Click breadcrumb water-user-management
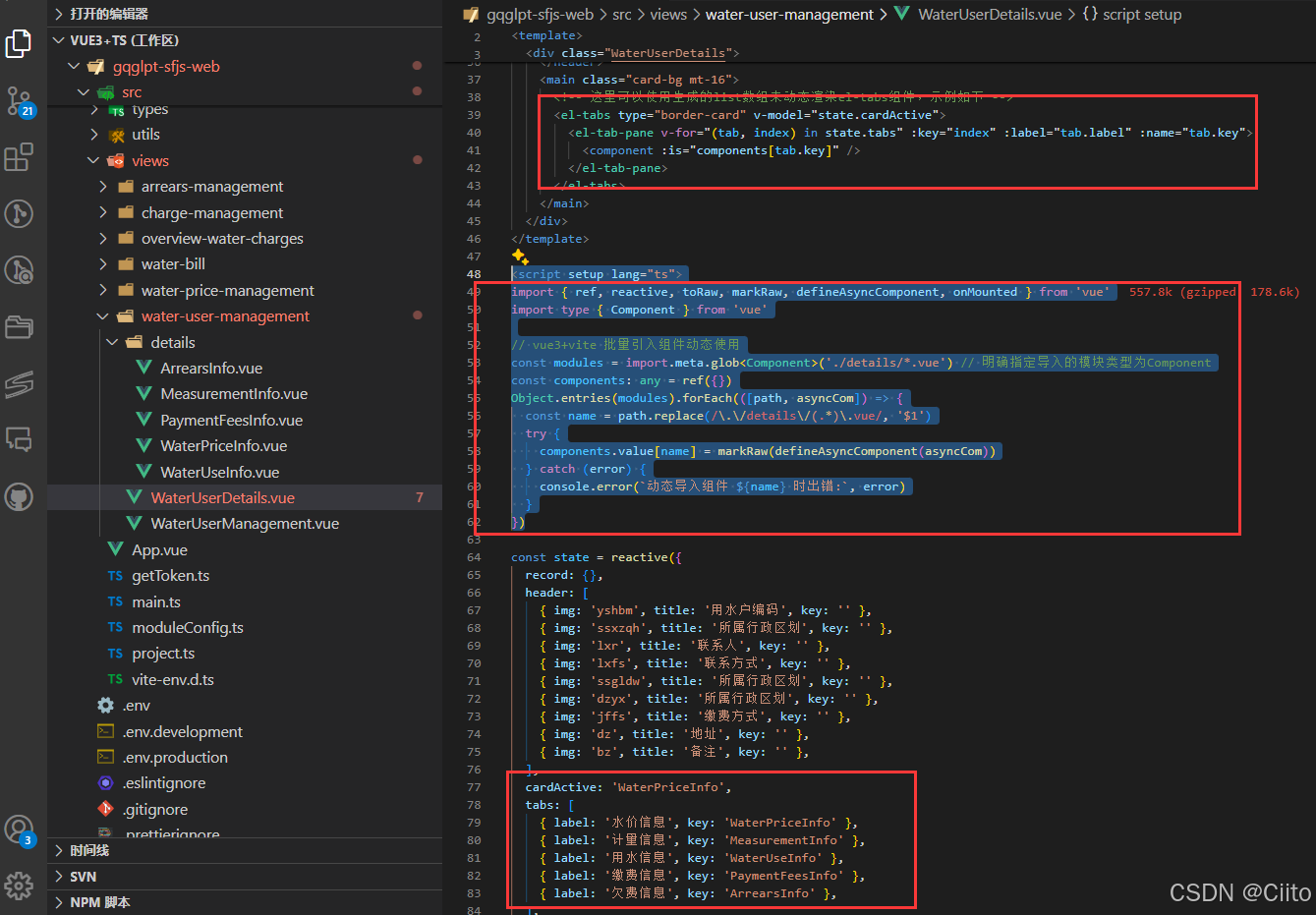Screen dimensions: 1316x915 coord(789,14)
